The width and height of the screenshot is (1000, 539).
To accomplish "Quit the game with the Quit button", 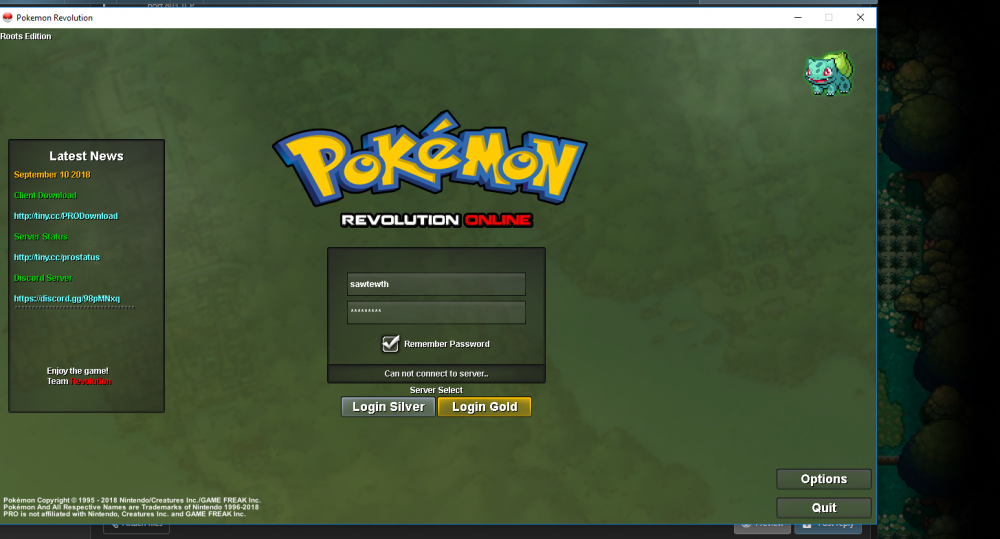I will coord(823,507).
